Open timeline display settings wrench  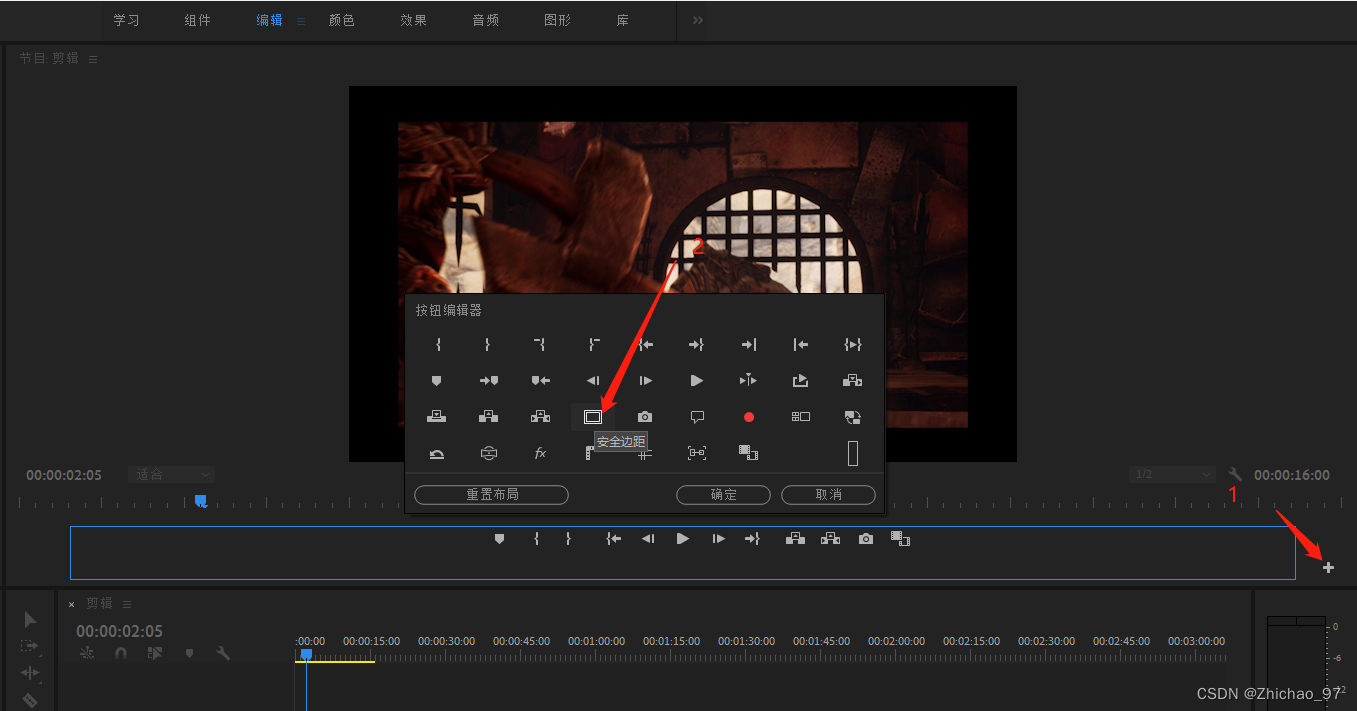coord(223,653)
